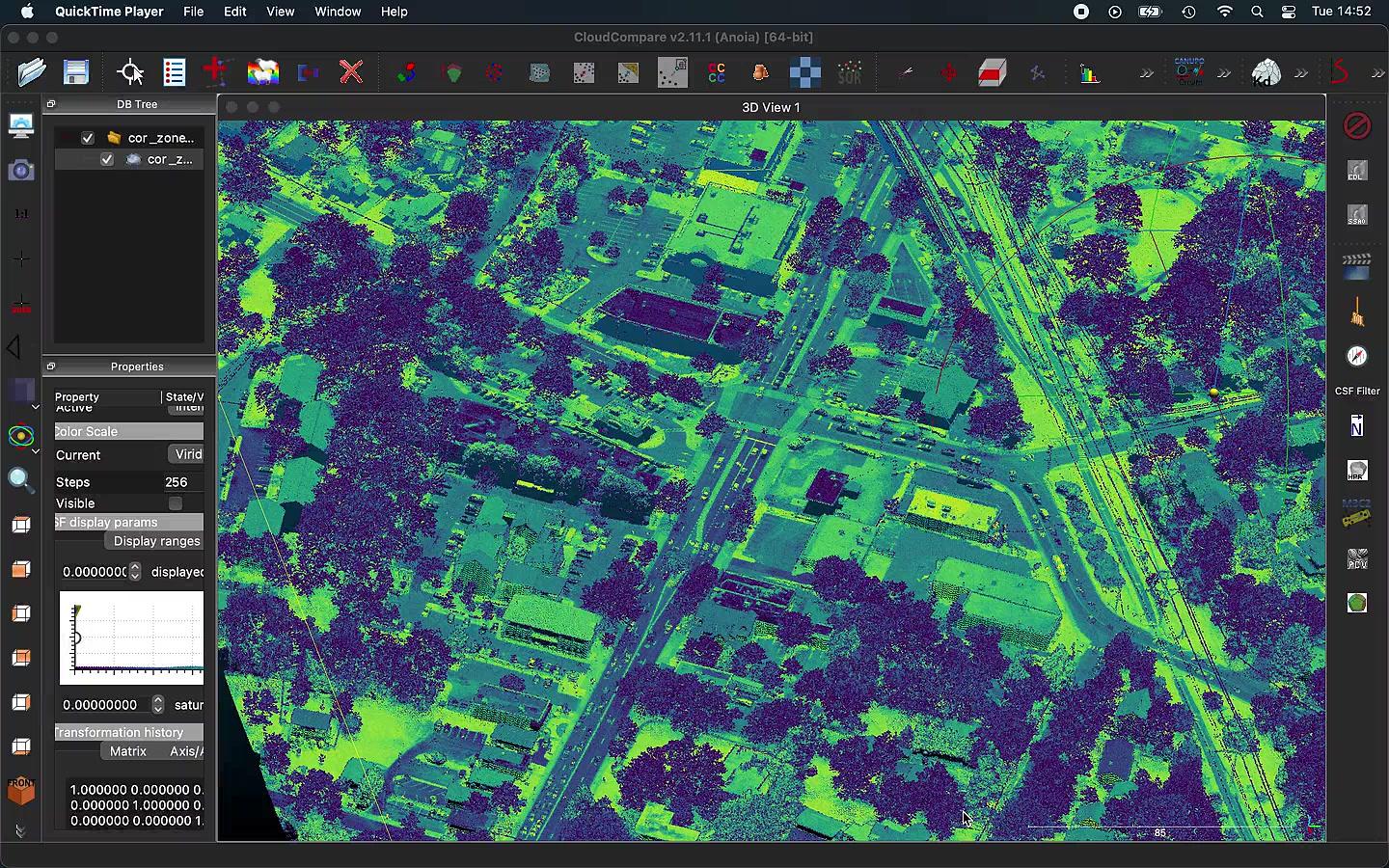1389x868 pixels.
Task: Increment the saturation value stepper
Action: 158,700
